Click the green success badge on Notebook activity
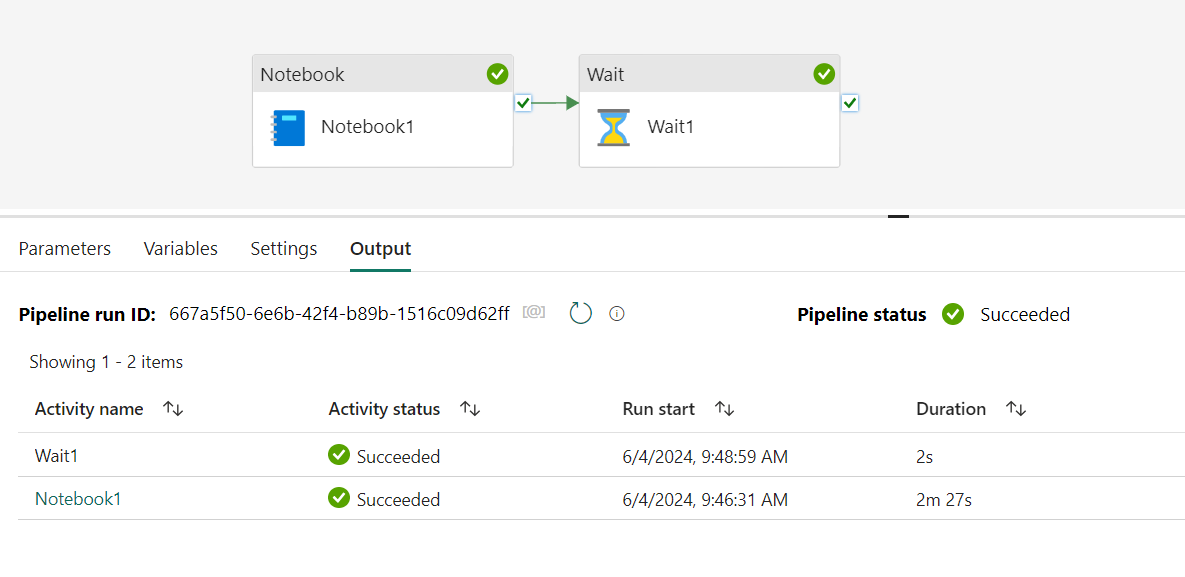 click(497, 74)
